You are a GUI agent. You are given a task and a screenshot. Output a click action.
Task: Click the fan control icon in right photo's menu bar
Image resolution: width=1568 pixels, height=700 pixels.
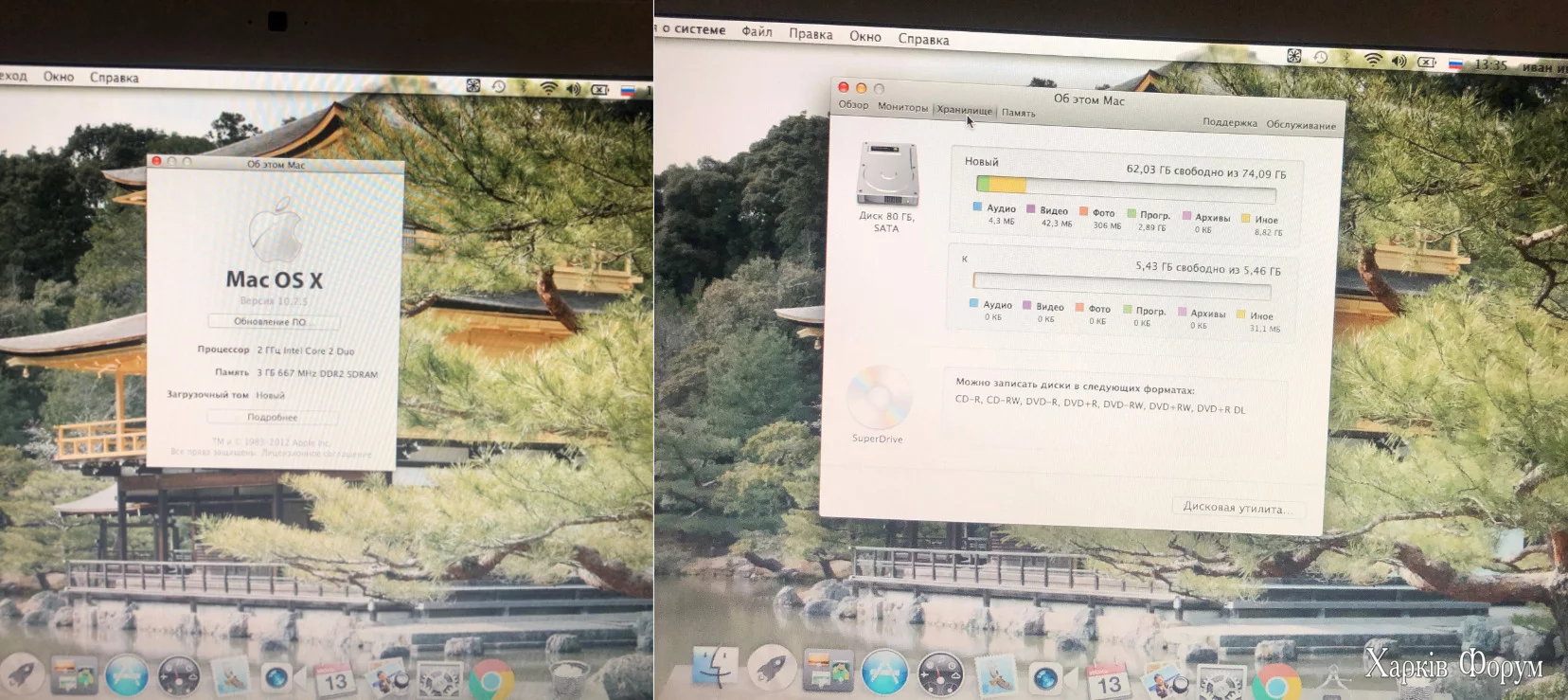tap(1293, 56)
